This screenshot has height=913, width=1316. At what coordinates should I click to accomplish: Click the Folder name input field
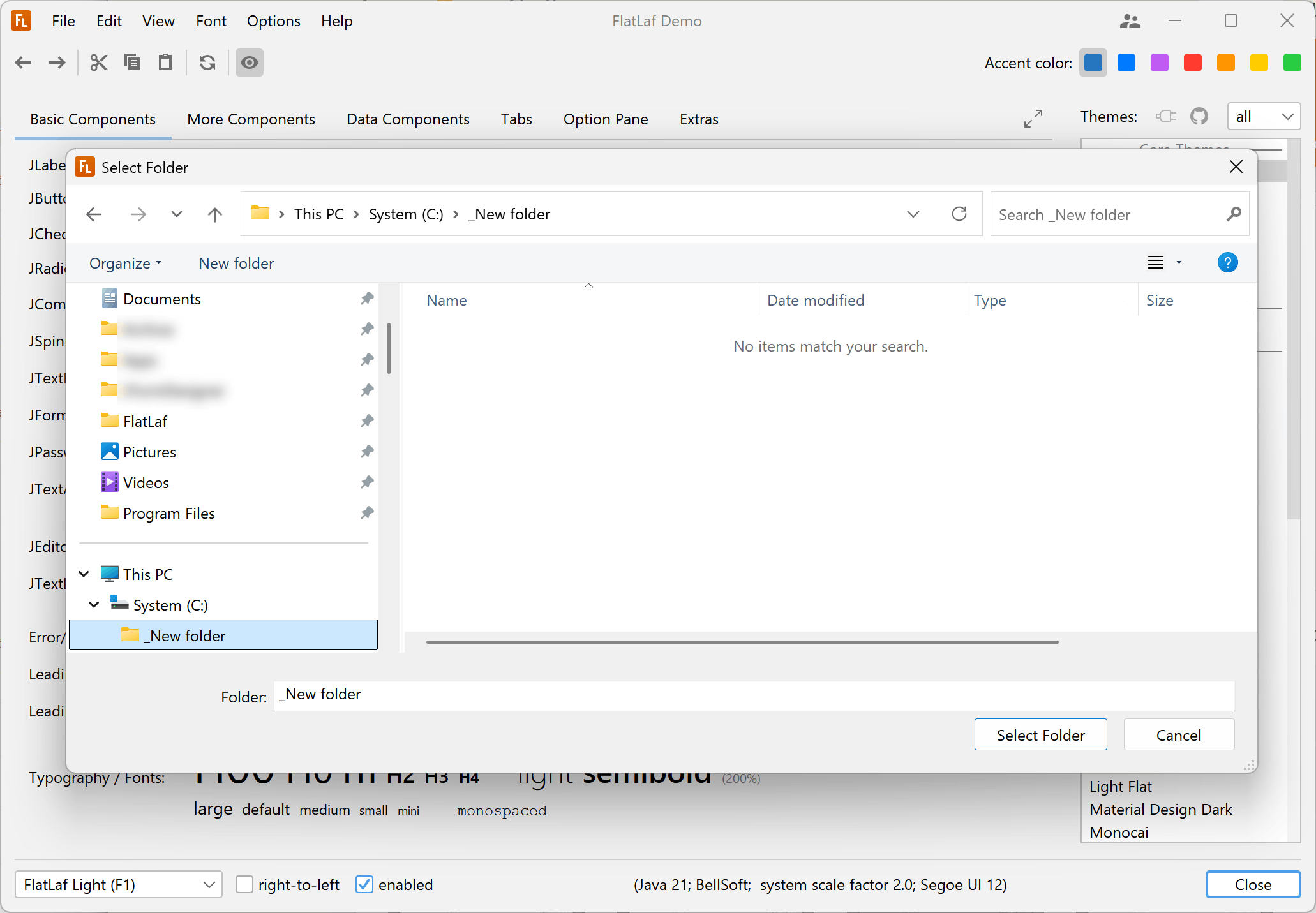point(754,695)
